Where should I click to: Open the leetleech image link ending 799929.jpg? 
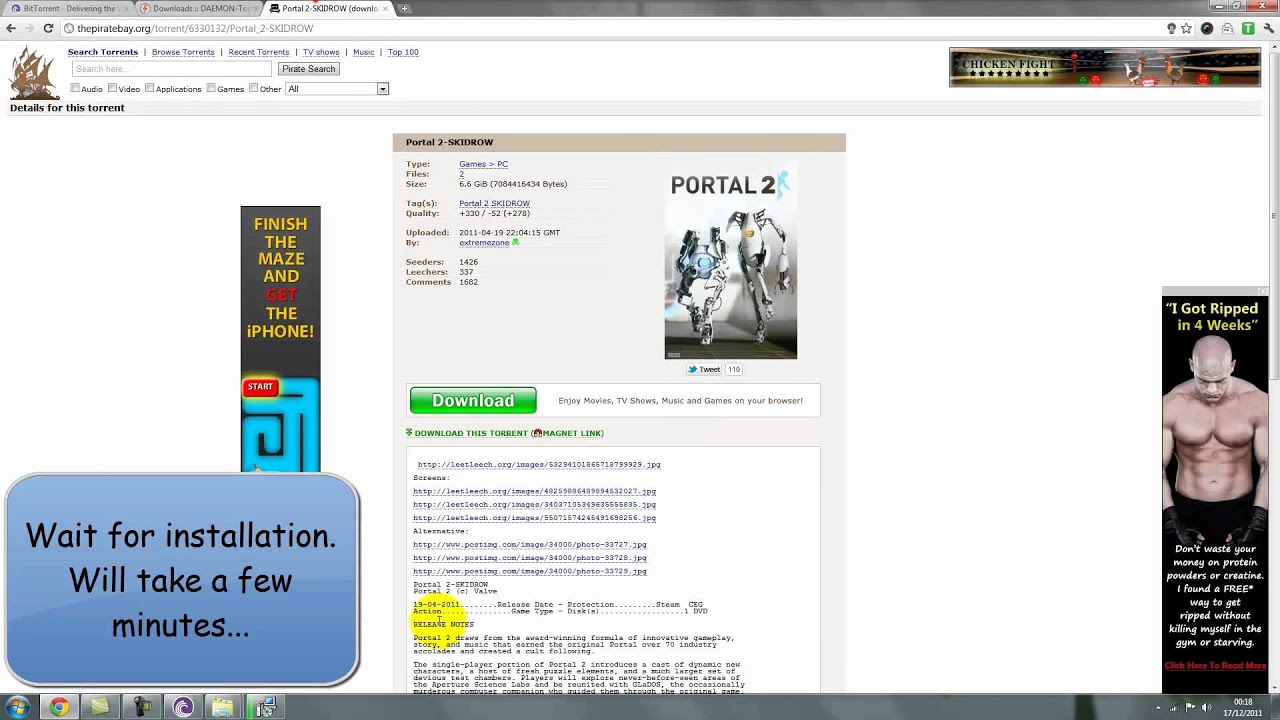[539, 465]
